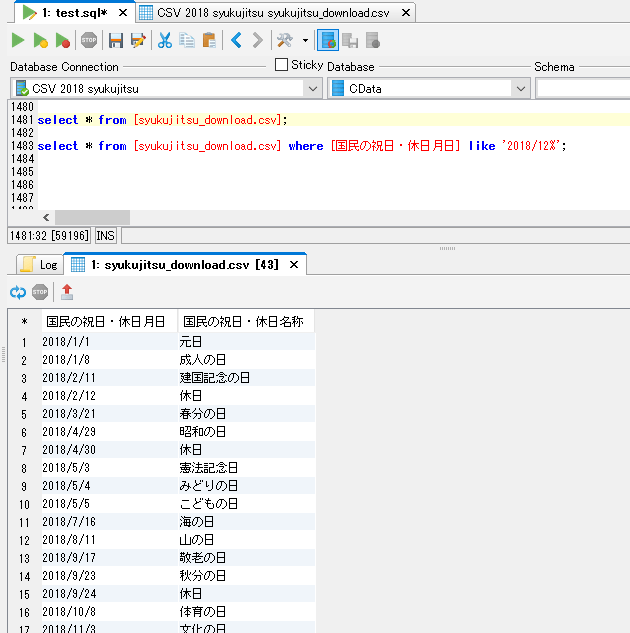Viewport: 630px width, 633px height.
Task: Click the export results upload icon
Action: pos(67,292)
